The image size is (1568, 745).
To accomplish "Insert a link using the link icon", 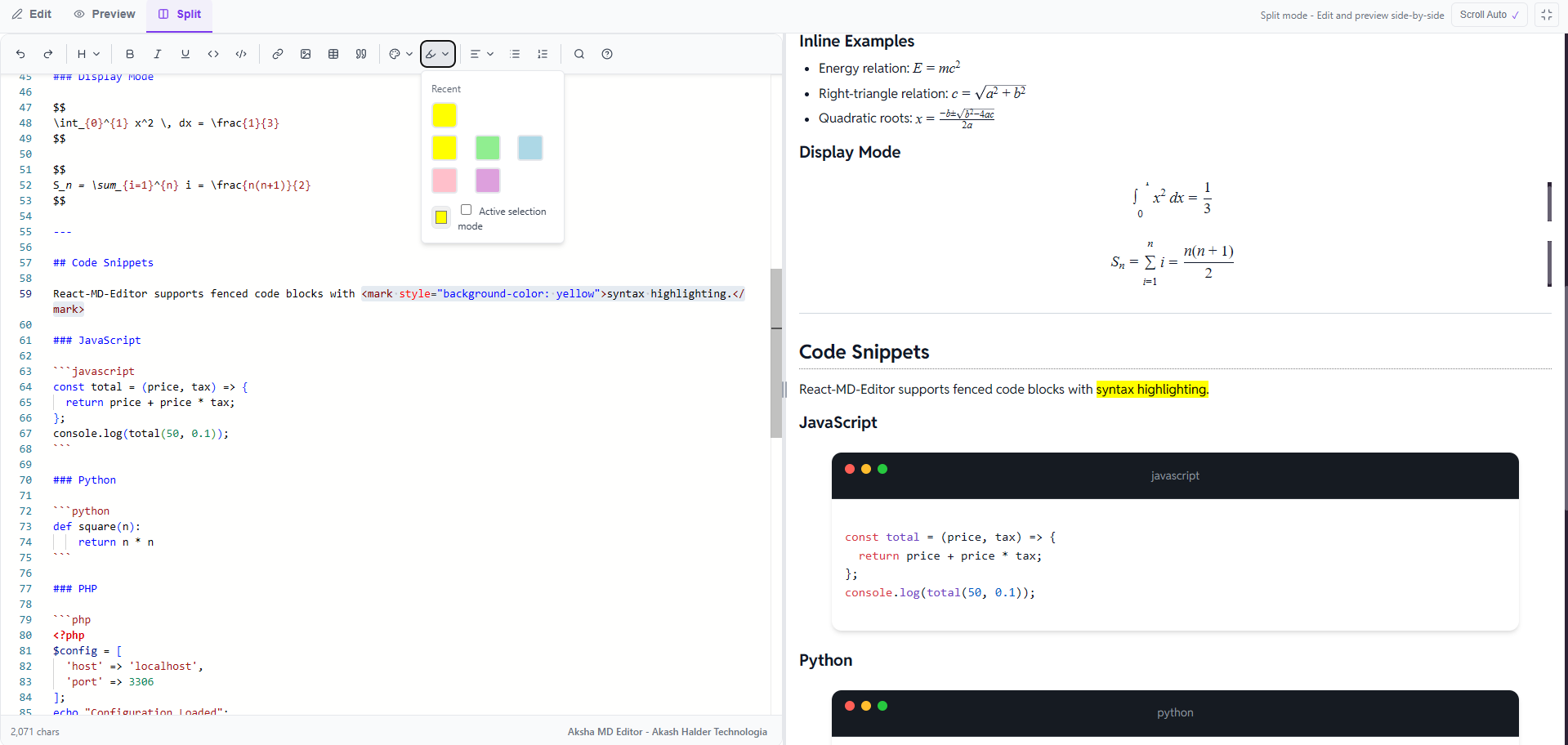I will 278,54.
